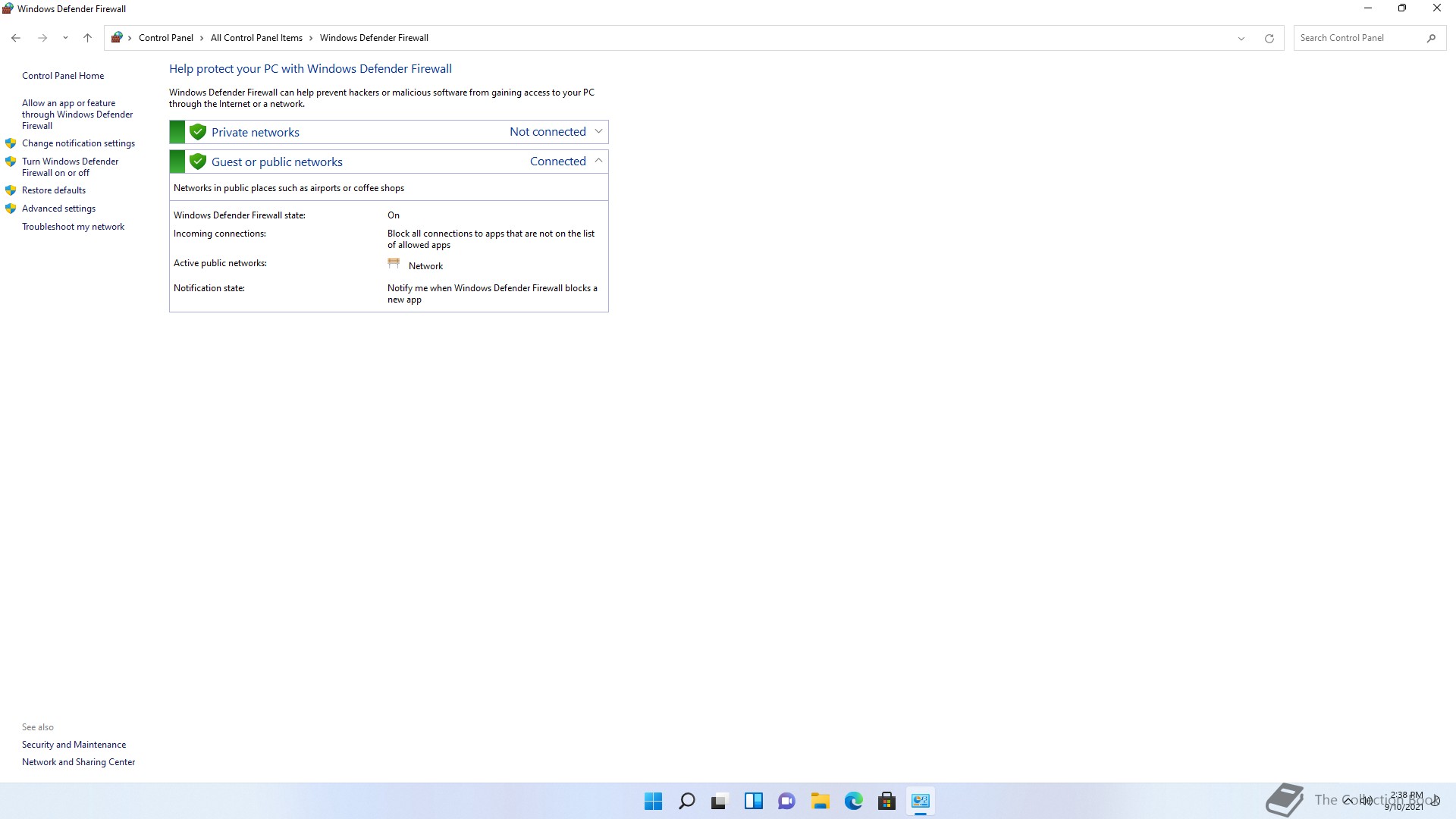Click the Incoming connections label
1456x819 pixels.
pos(220,234)
